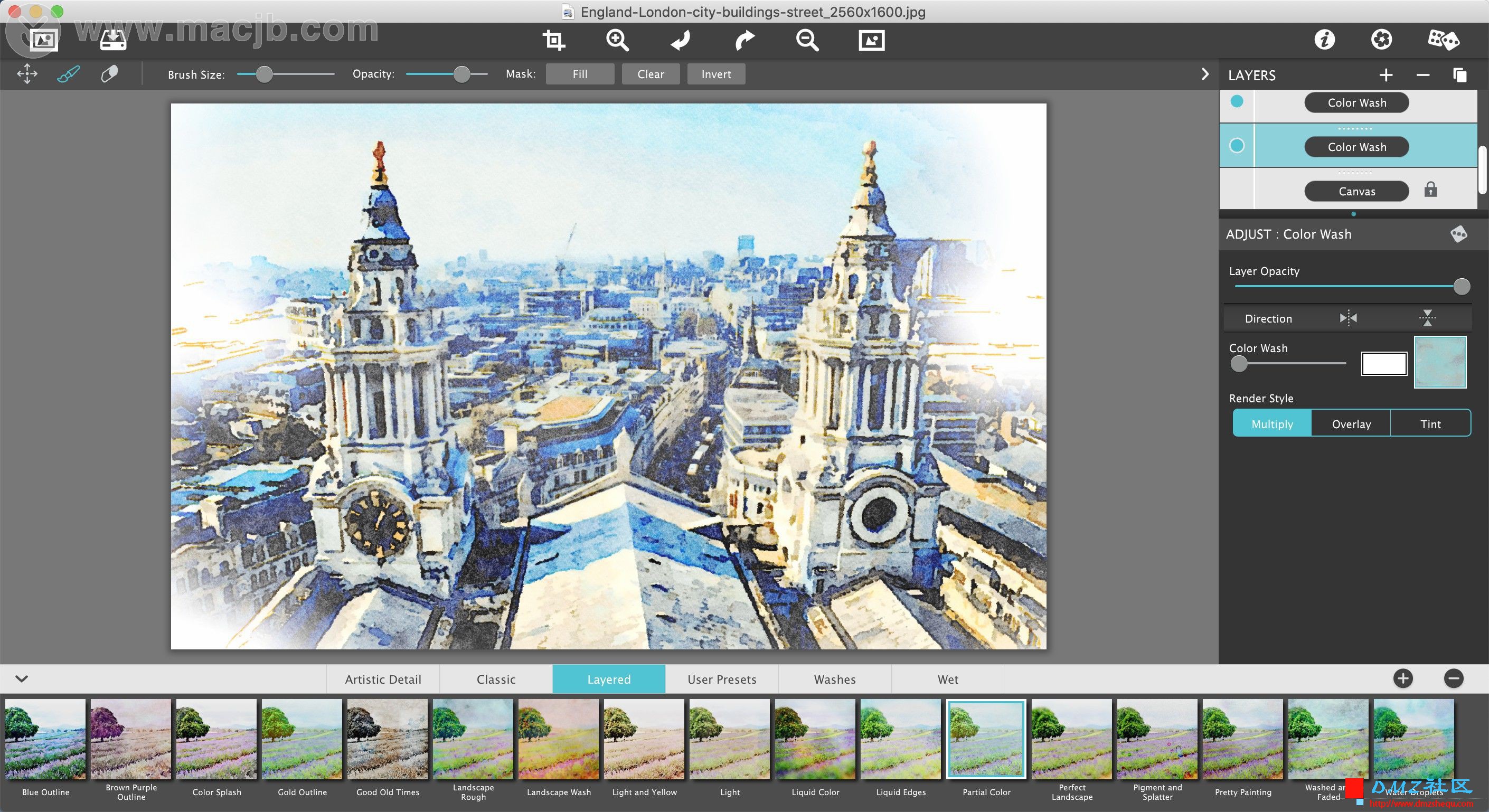Collapse the right panel with chevron arrow
The width and height of the screenshot is (1489, 812).
(1204, 74)
